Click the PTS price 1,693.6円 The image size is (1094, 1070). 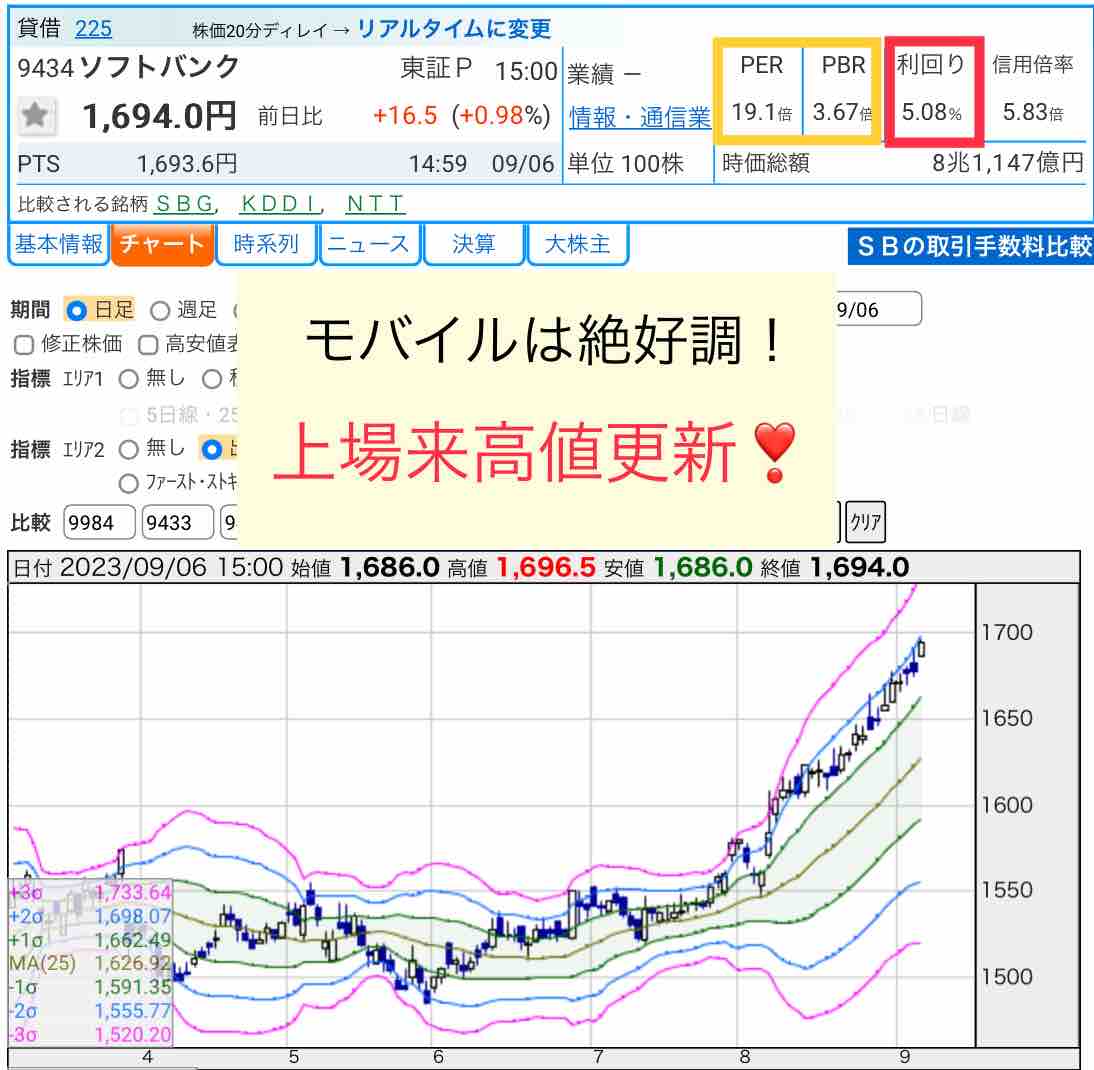187,164
